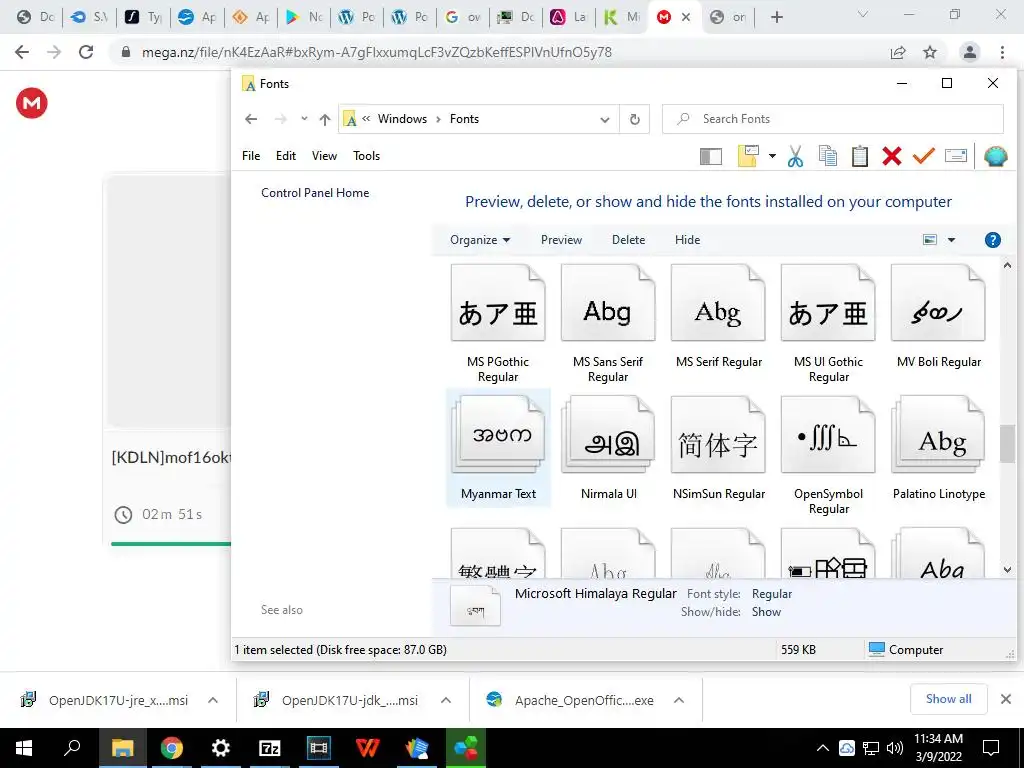Viewport: 1024px width, 768px height.
Task: Select OpenSymbol Regular font
Action: (828, 456)
